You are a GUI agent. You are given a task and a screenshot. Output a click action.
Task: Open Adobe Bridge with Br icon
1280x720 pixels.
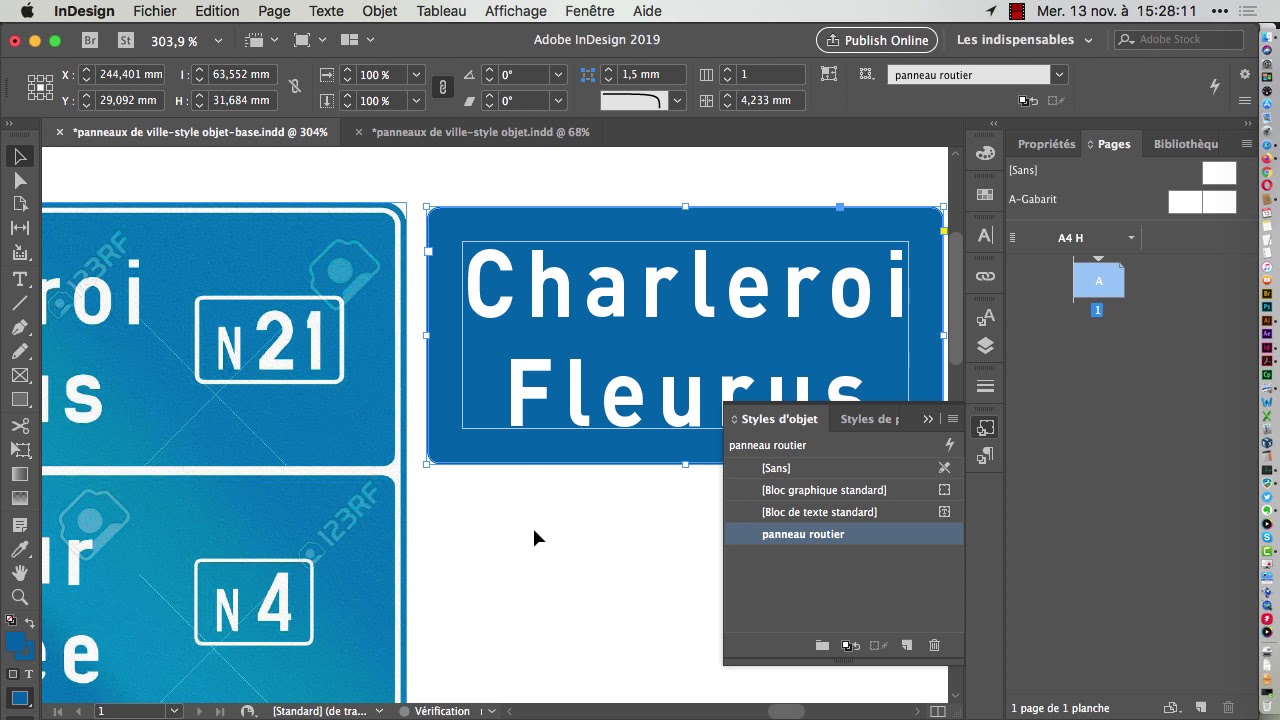90,40
